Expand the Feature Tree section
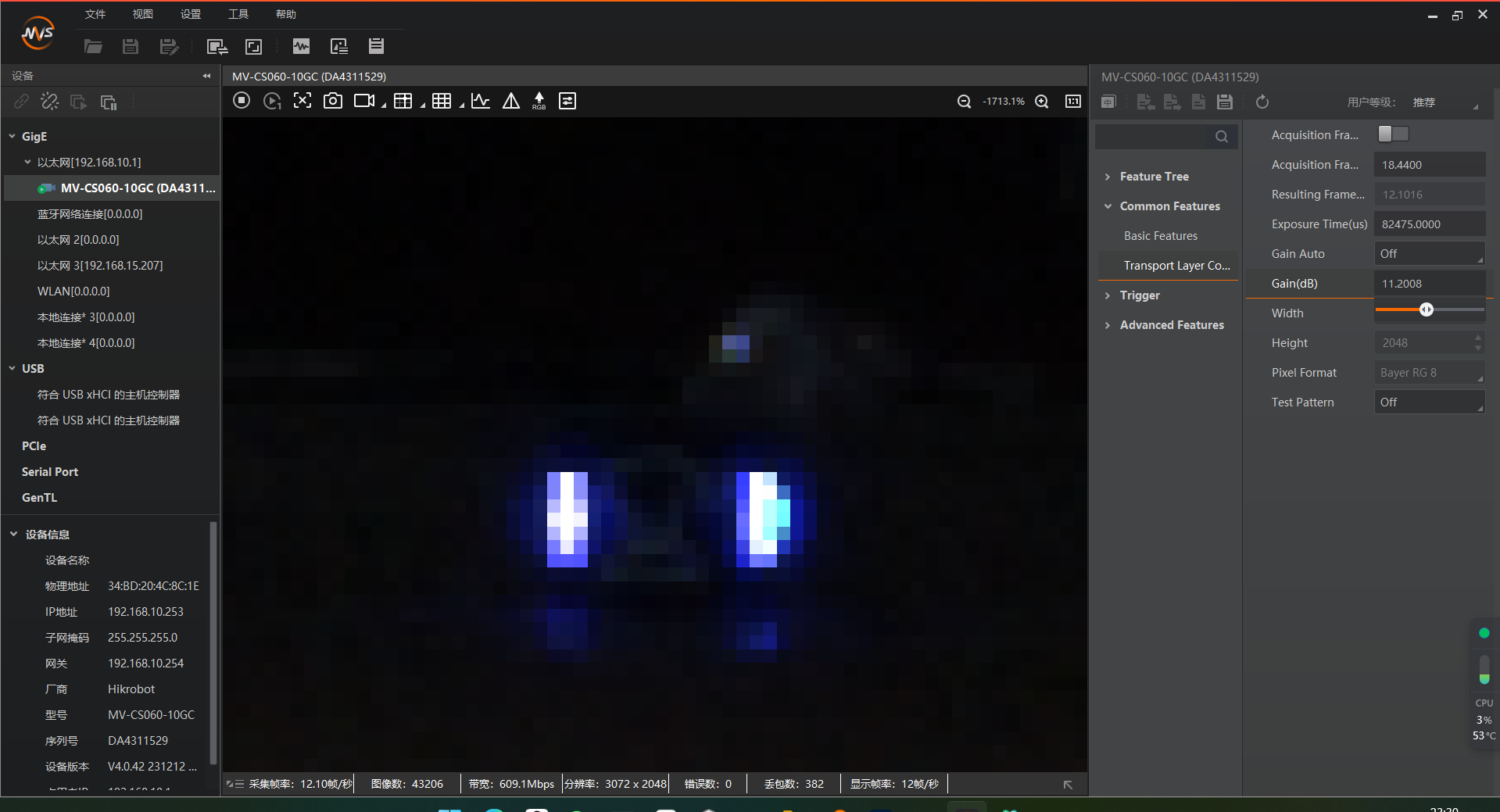 (x=1154, y=177)
